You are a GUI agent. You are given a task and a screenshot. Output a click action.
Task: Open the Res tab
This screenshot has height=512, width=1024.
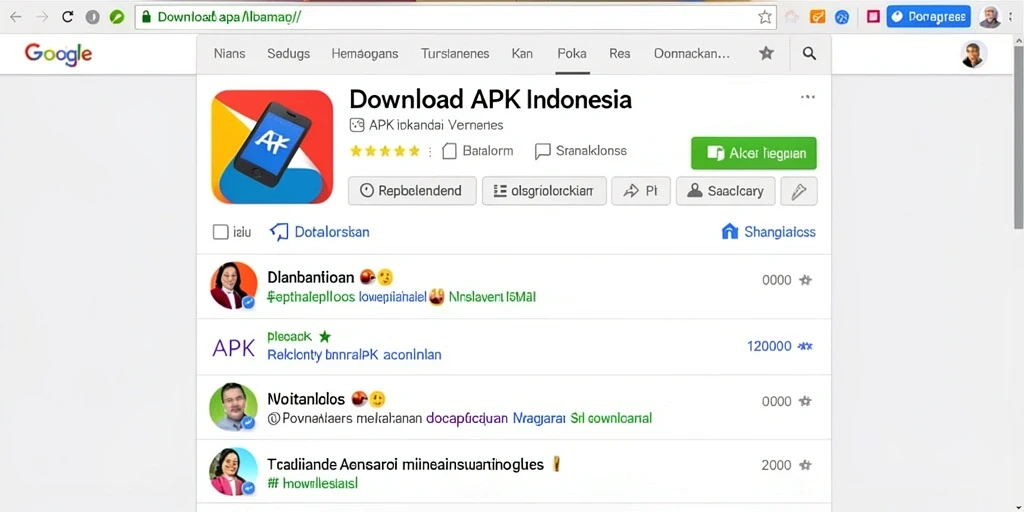click(x=620, y=54)
